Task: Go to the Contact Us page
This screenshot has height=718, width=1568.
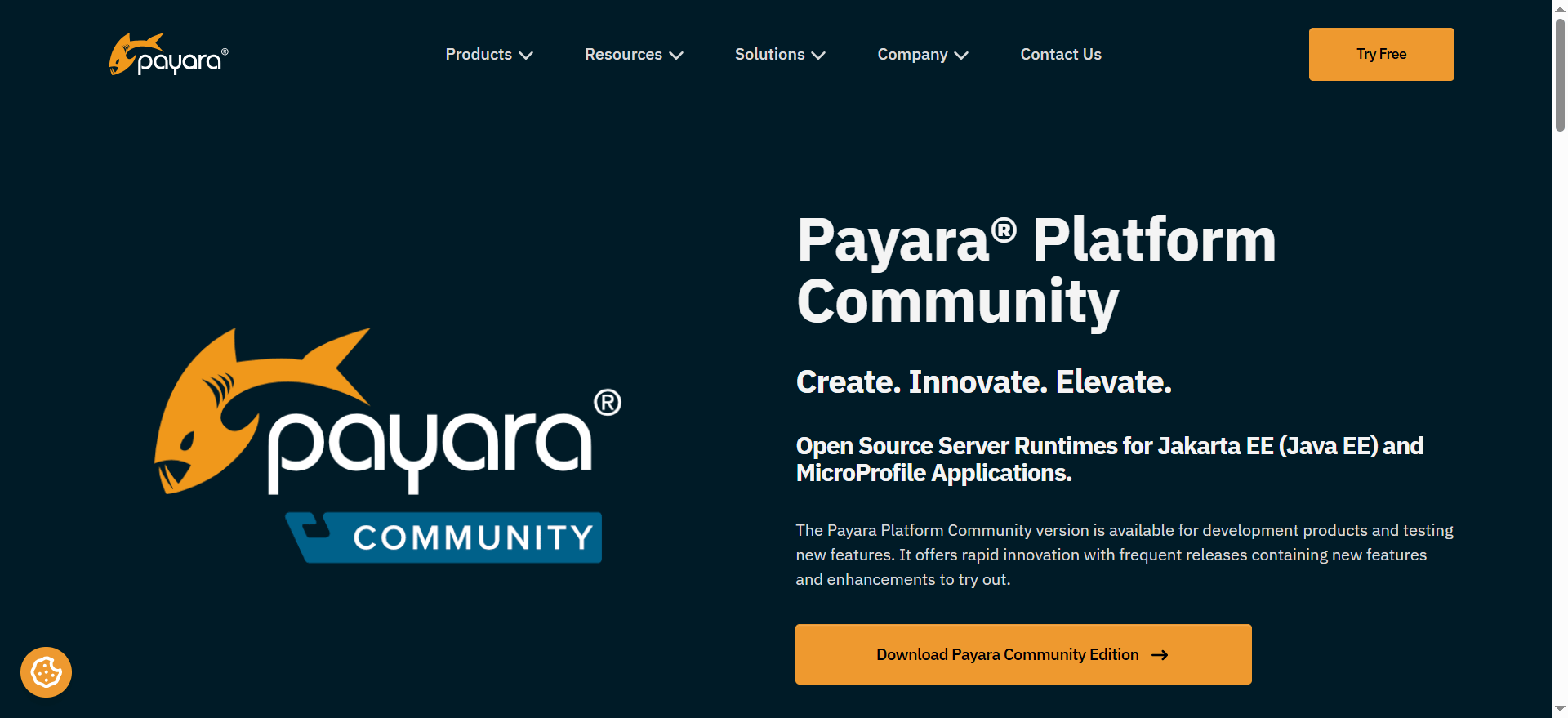Action: coord(1061,54)
